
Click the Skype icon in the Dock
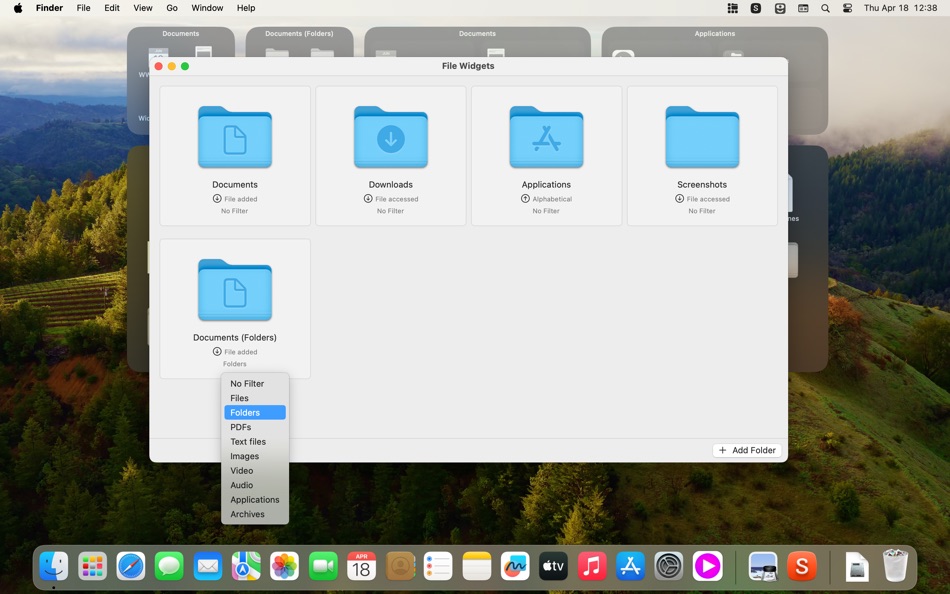800,566
